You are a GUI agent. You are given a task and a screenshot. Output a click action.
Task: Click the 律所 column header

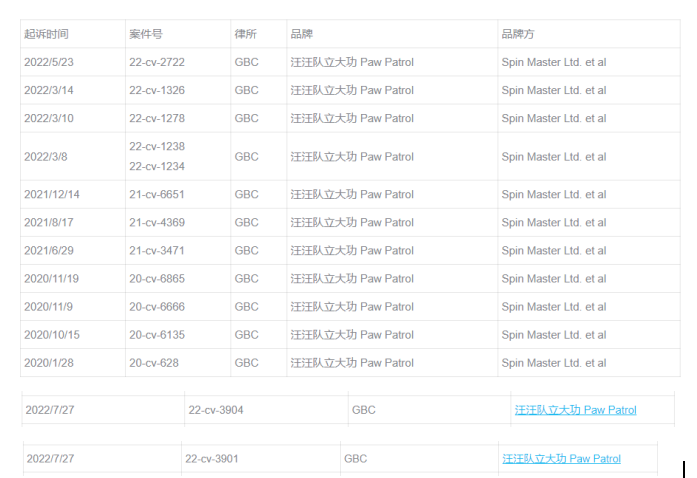pyautogui.click(x=245, y=34)
